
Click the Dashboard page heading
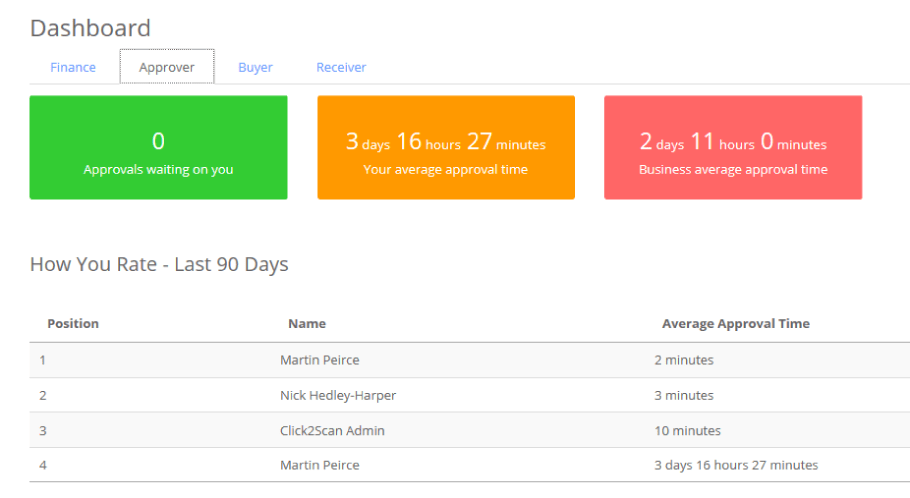pyautogui.click(x=91, y=28)
